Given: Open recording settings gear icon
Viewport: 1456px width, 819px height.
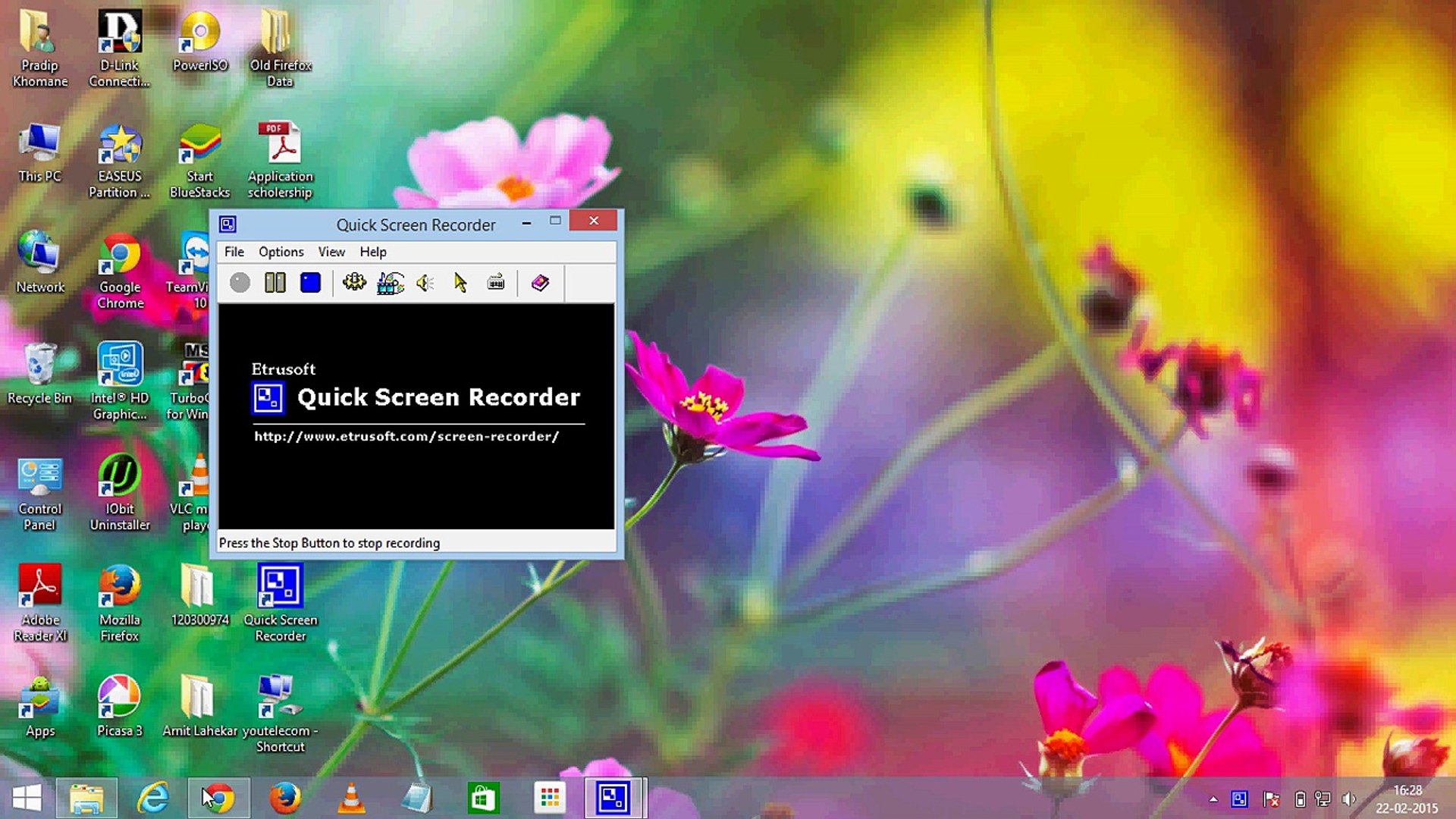Looking at the screenshot, I should (354, 283).
